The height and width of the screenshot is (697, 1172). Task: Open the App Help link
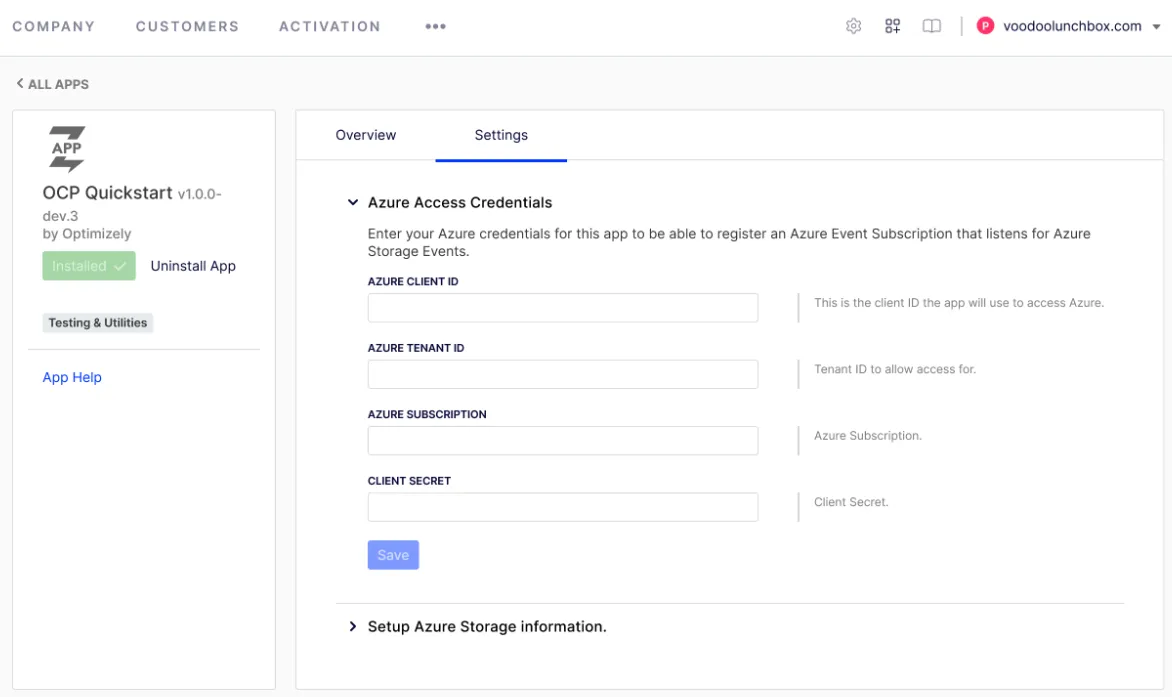[72, 377]
